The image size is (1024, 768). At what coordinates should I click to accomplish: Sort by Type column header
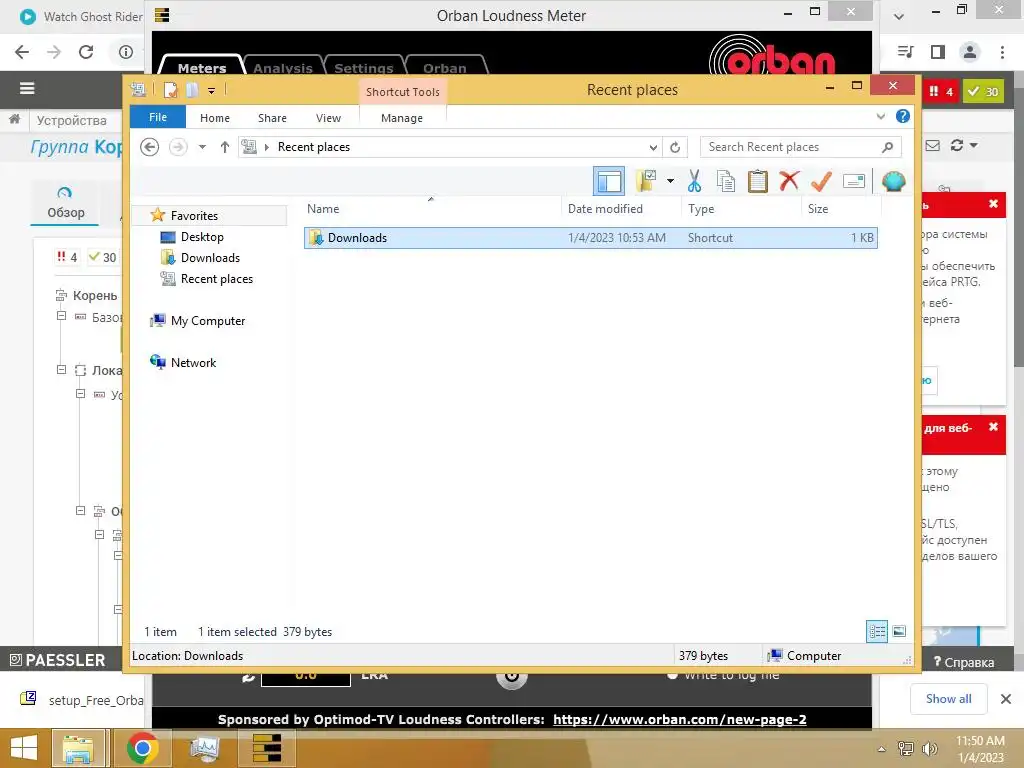[741, 208]
